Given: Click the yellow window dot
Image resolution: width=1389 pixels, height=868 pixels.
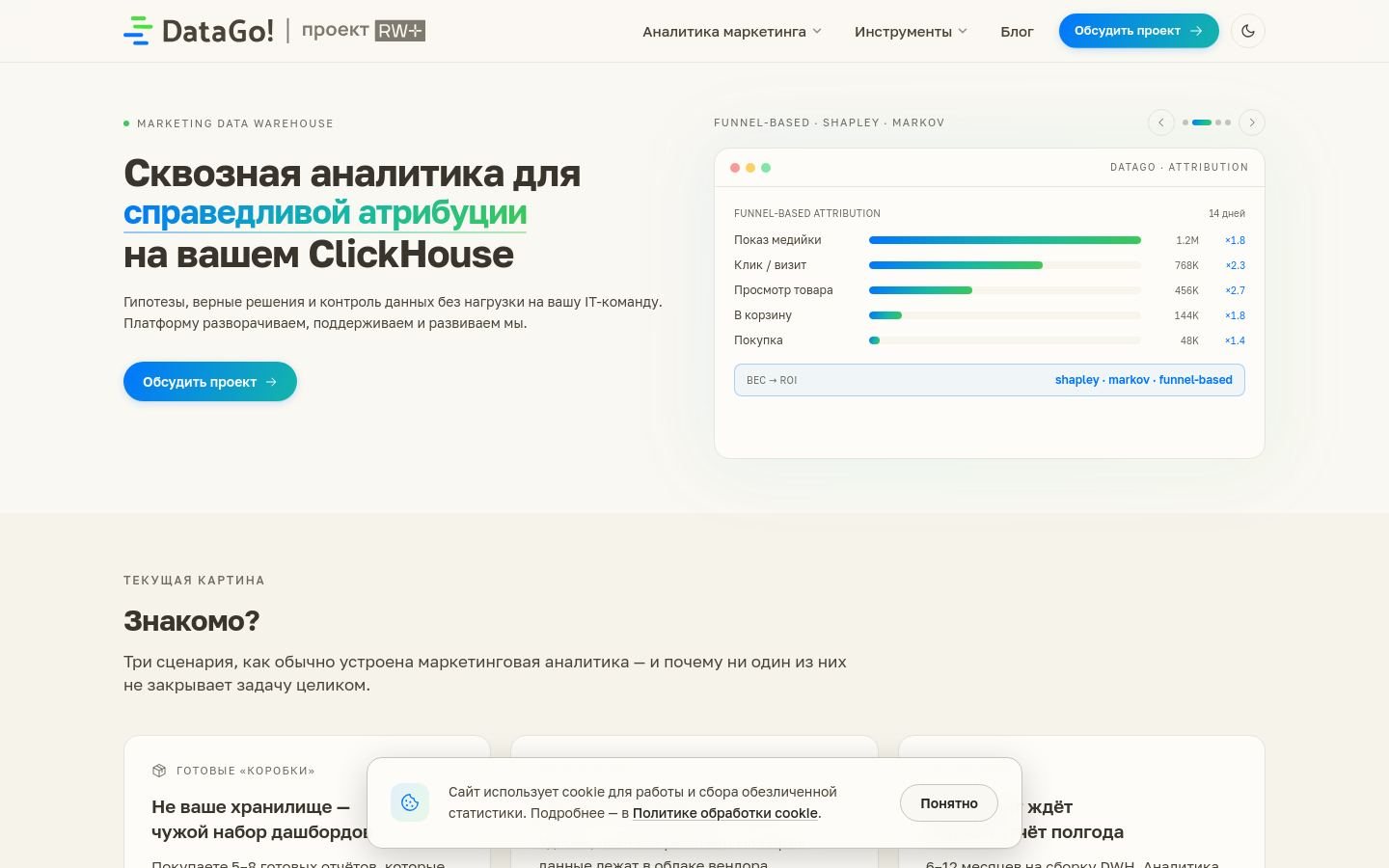Looking at the screenshot, I should 750,168.
